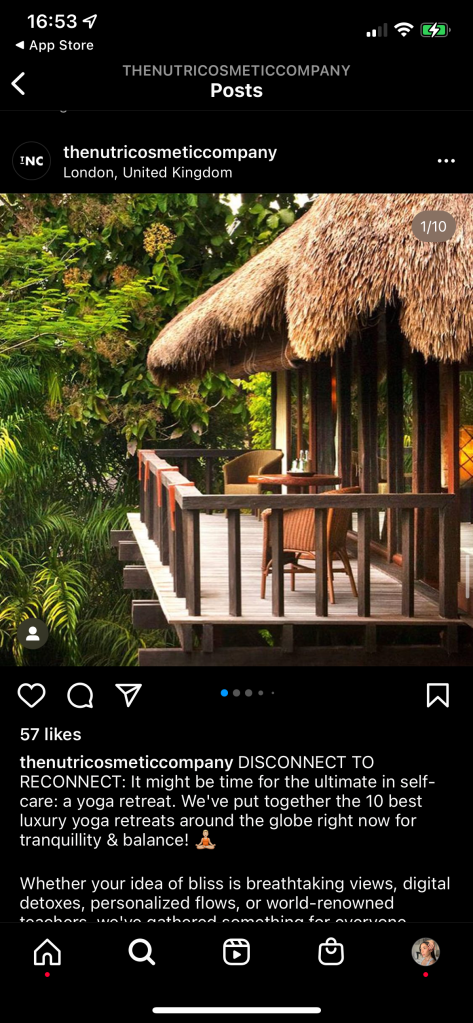Like the post with heart icon
The height and width of the screenshot is (1023, 473).
pos(31,695)
